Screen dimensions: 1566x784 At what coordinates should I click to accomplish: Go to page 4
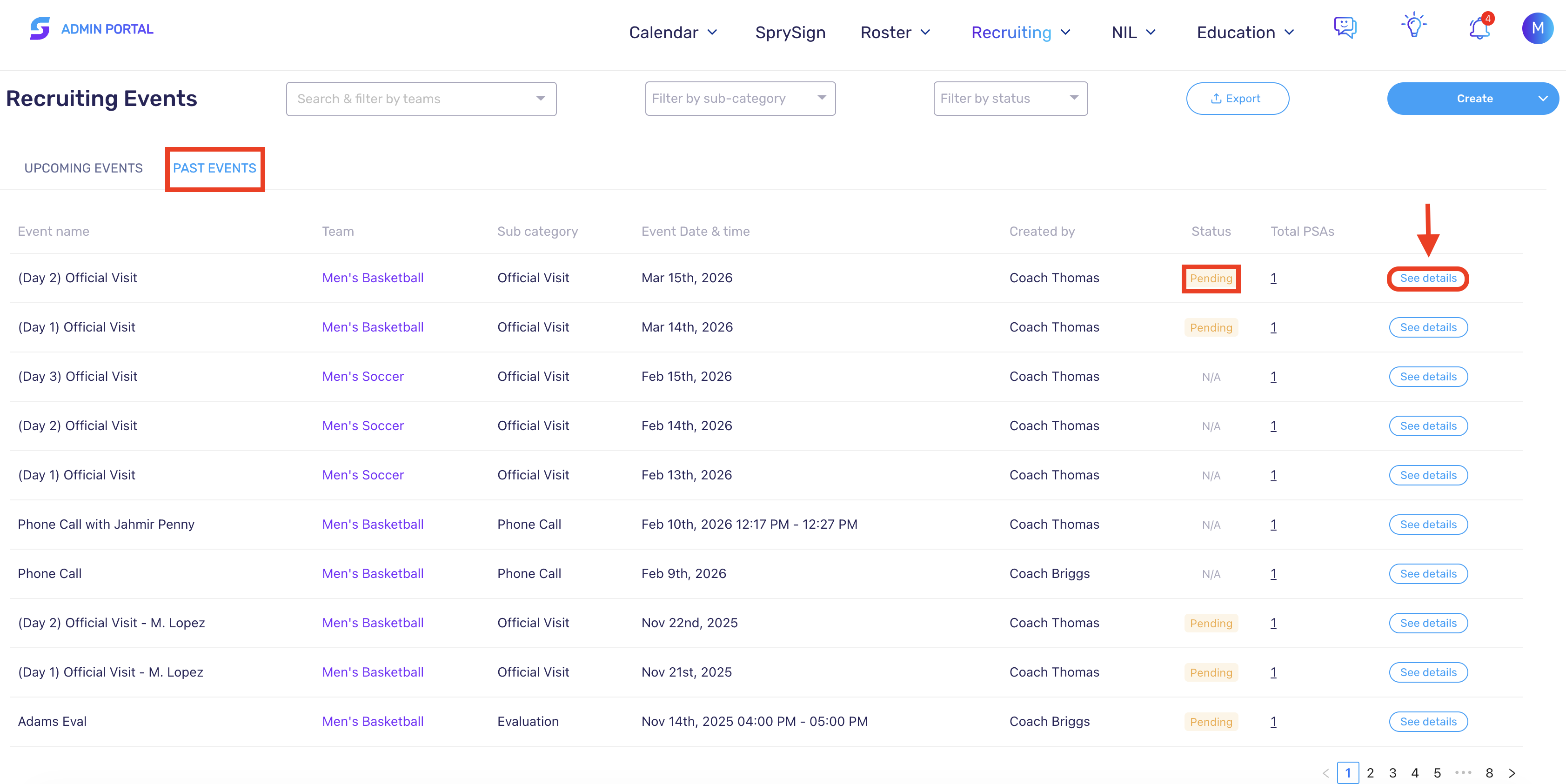click(1415, 773)
